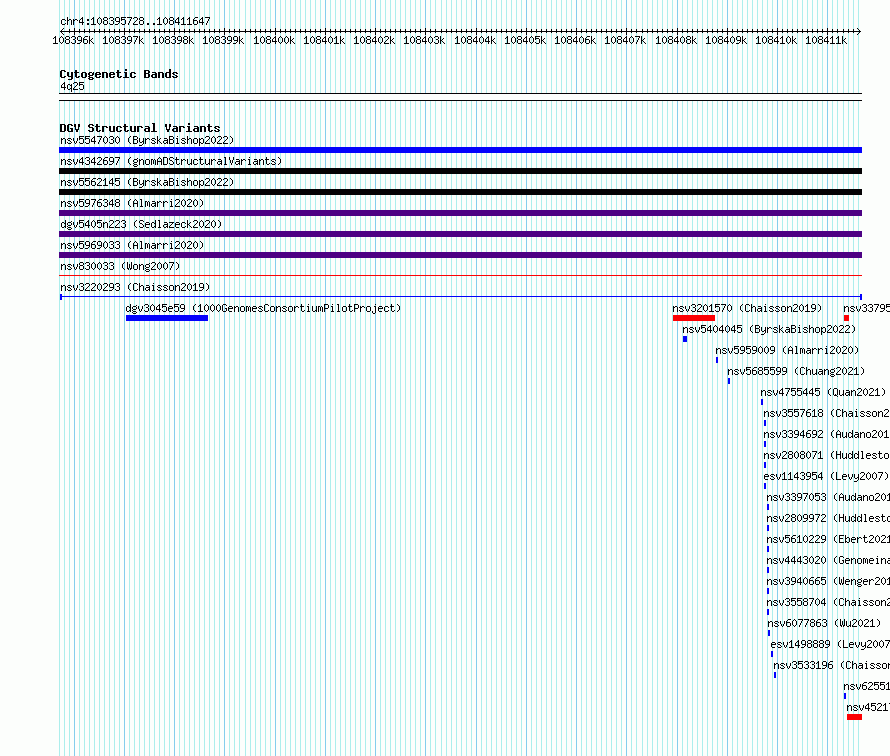Click the purple bar under nsv5976348

click(460, 213)
